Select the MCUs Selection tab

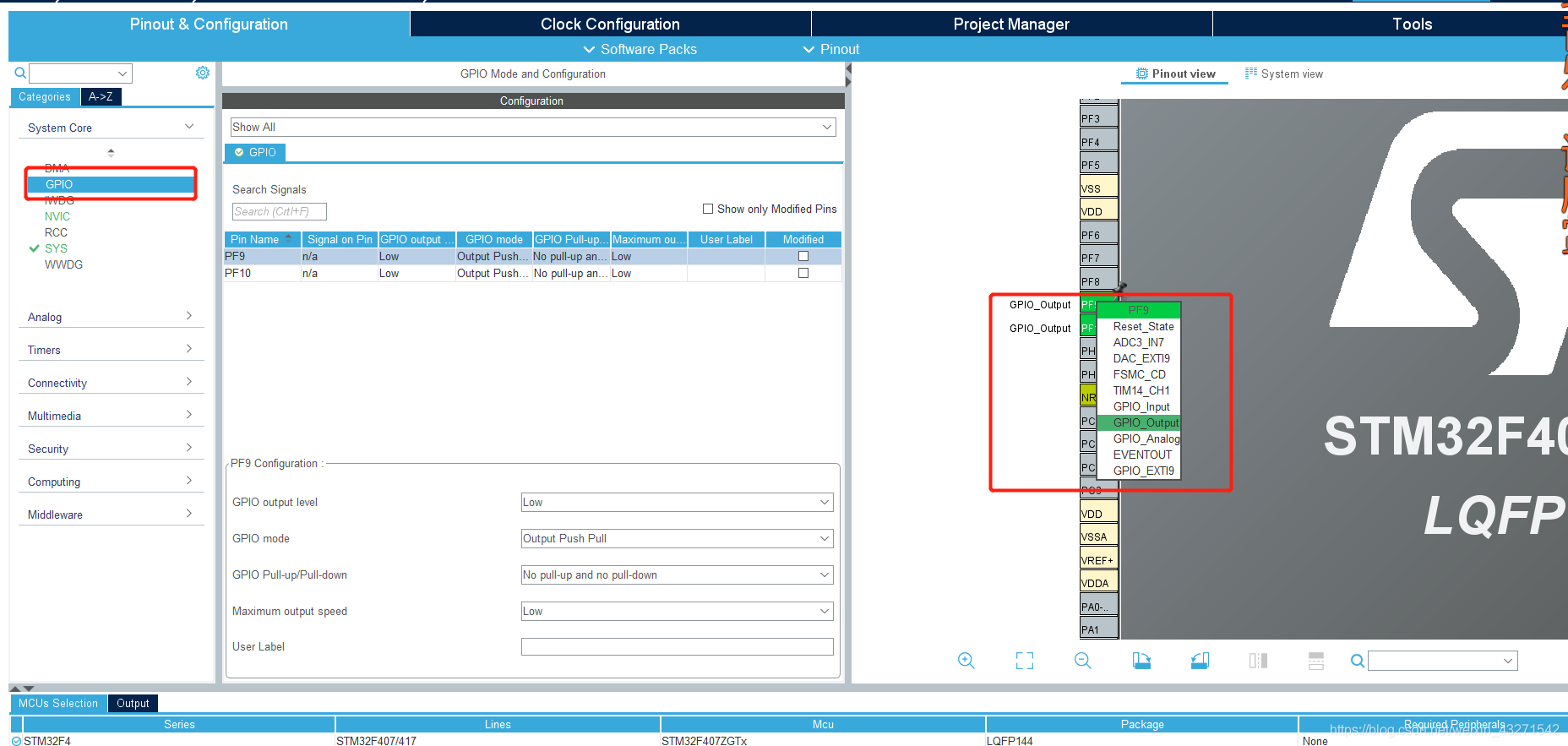tap(58, 703)
